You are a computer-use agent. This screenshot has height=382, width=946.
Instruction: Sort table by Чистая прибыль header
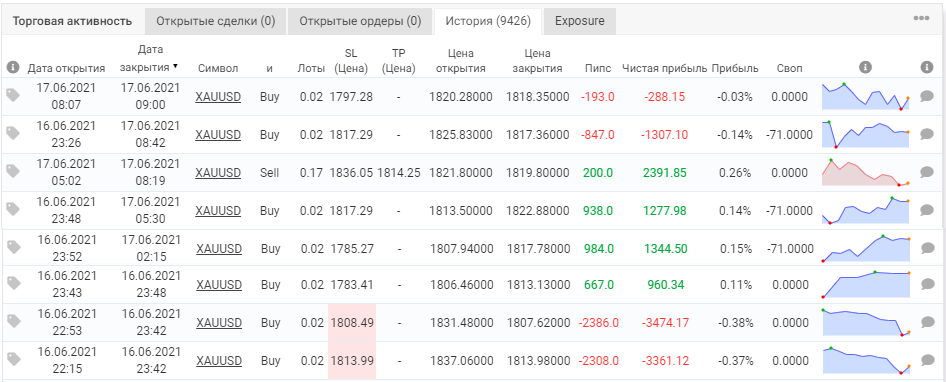(x=664, y=68)
